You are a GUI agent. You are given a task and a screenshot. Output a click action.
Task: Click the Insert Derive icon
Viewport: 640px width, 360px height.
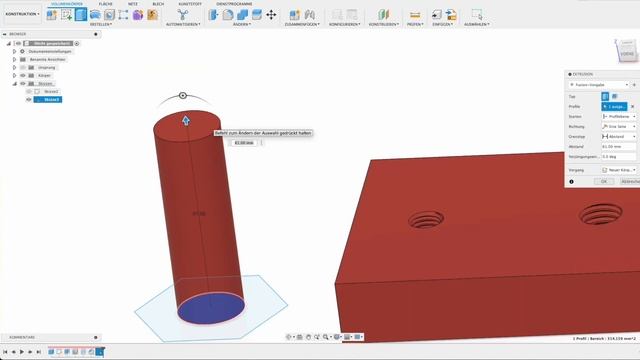coord(436,15)
